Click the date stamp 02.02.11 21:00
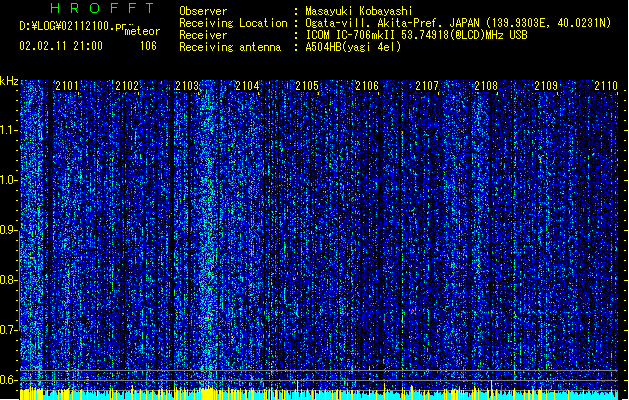629x400 pixels. (61, 46)
